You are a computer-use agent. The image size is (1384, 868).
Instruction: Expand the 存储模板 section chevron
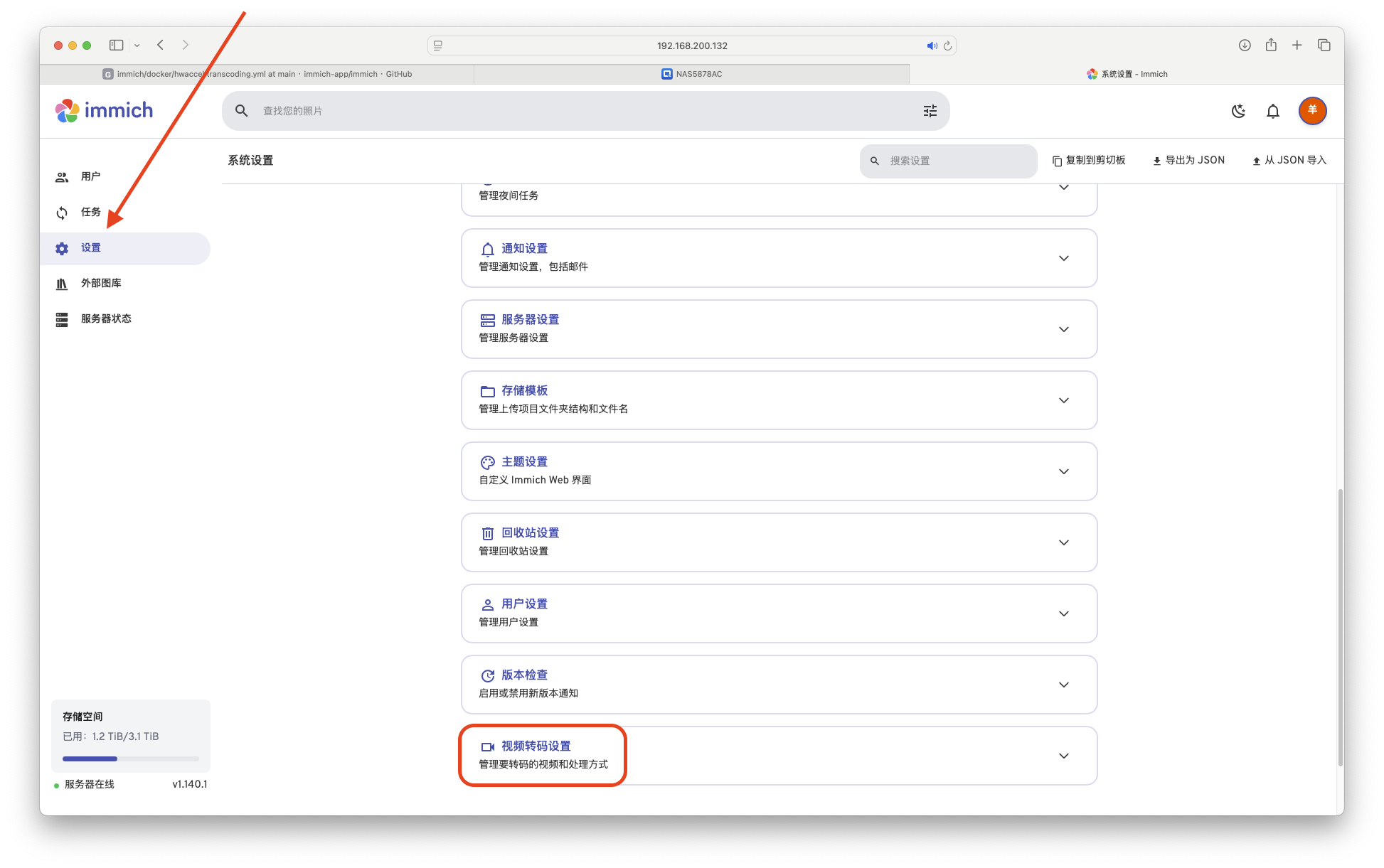tap(1063, 400)
